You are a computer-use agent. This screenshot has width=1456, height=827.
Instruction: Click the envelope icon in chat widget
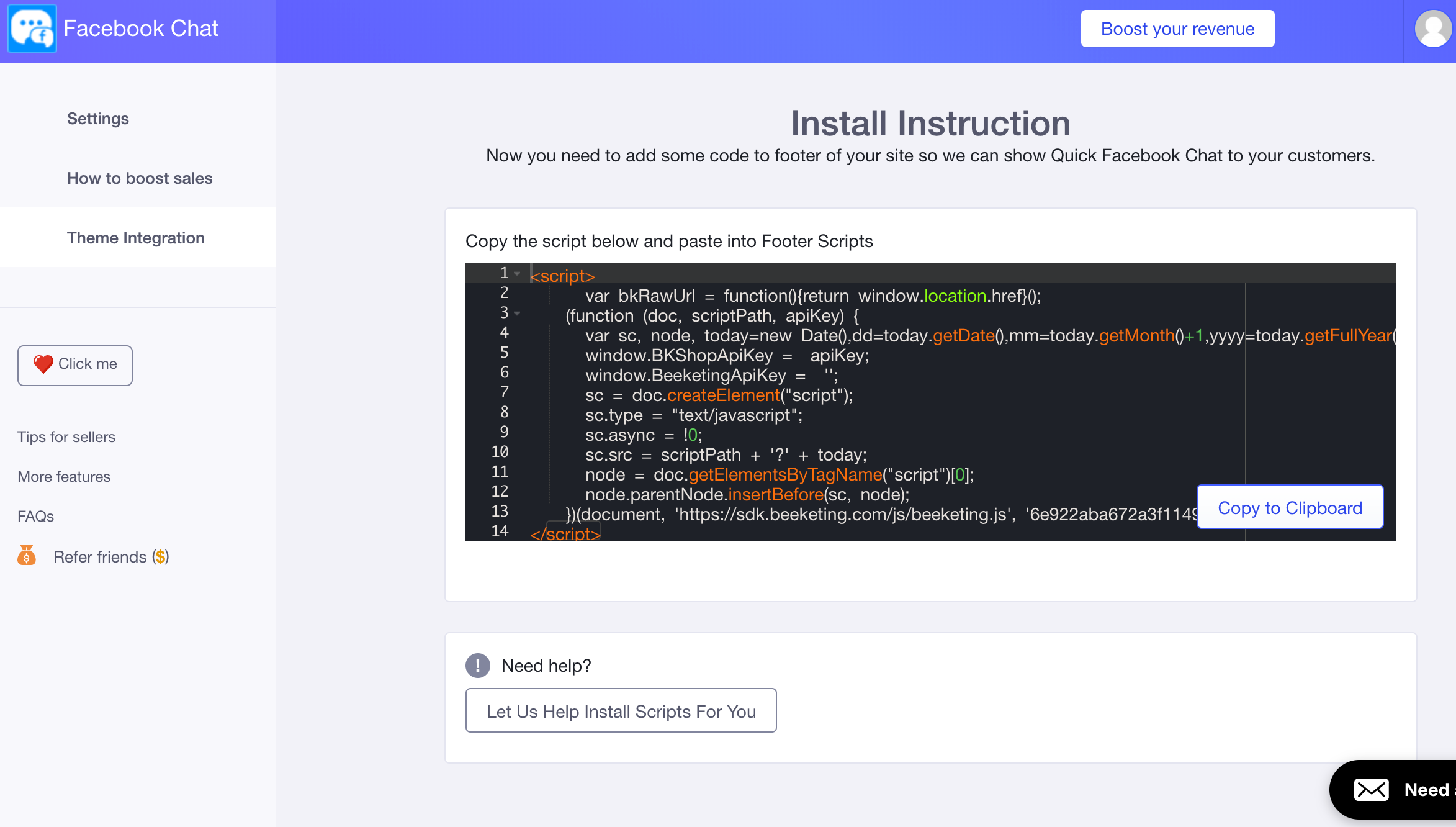click(x=1371, y=790)
